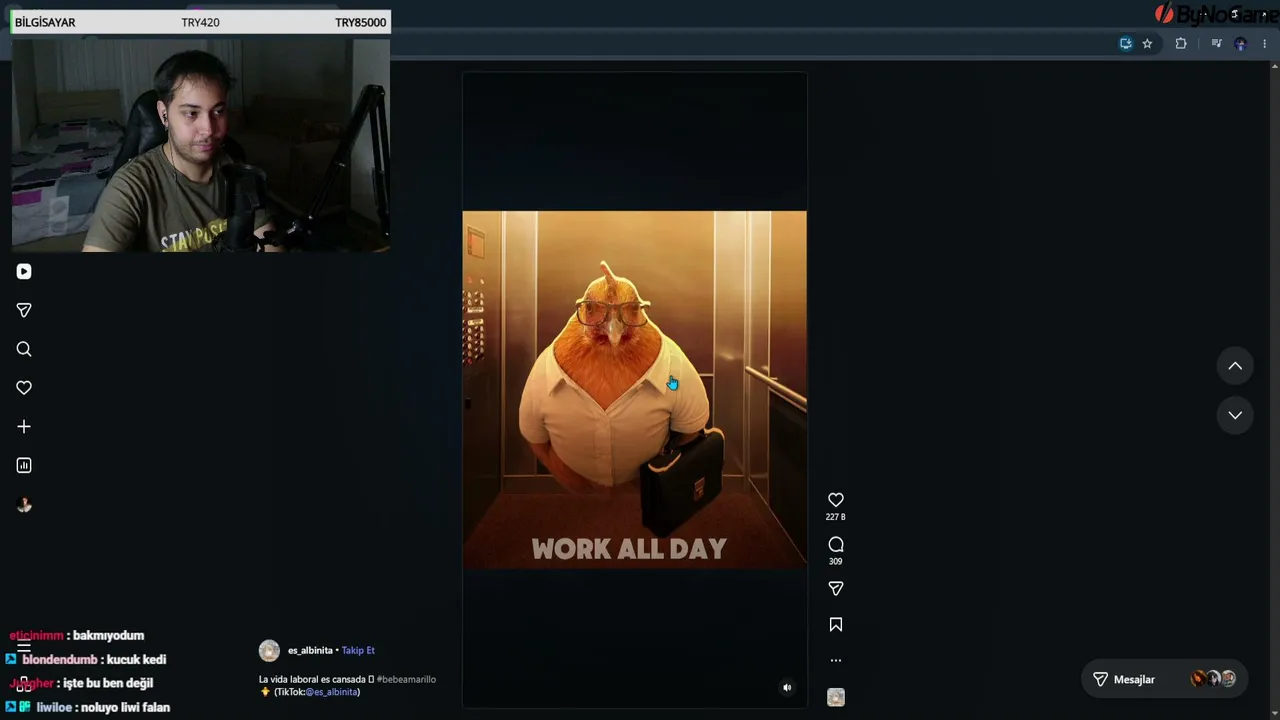
Task: Open comments on the reel
Action: tap(836, 545)
